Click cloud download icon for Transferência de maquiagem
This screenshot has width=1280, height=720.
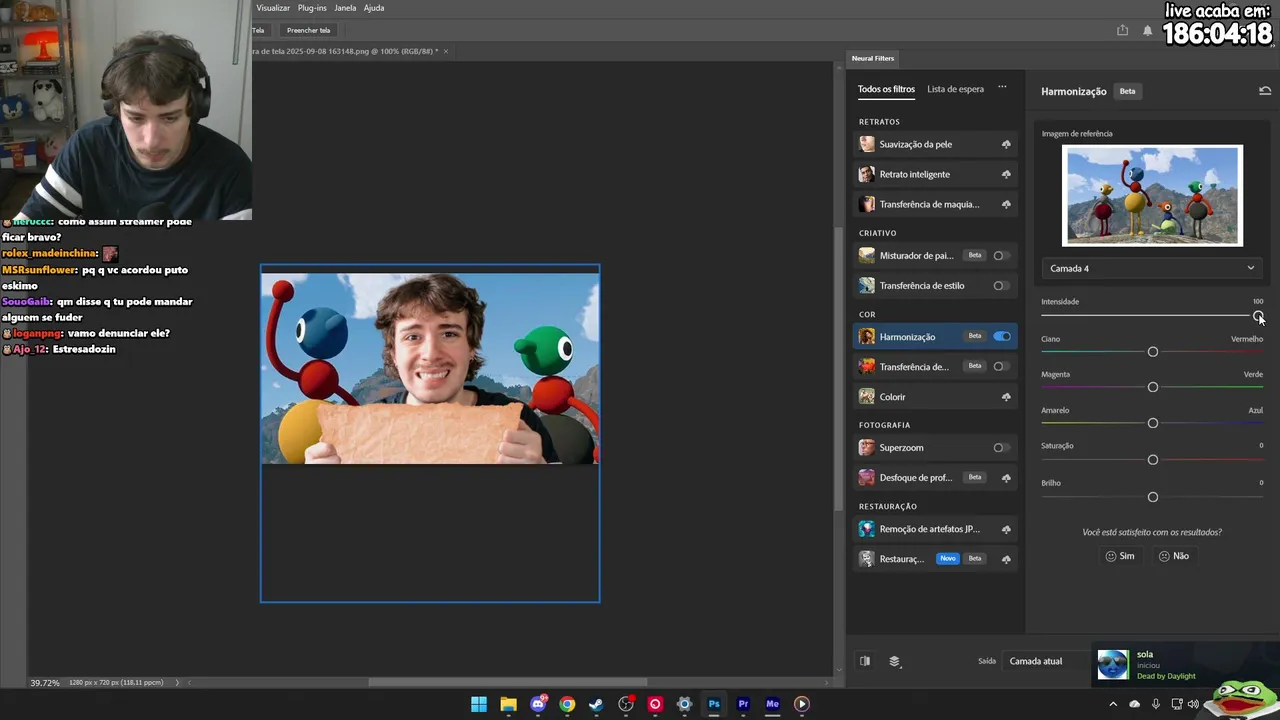[x=1006, y=205]
